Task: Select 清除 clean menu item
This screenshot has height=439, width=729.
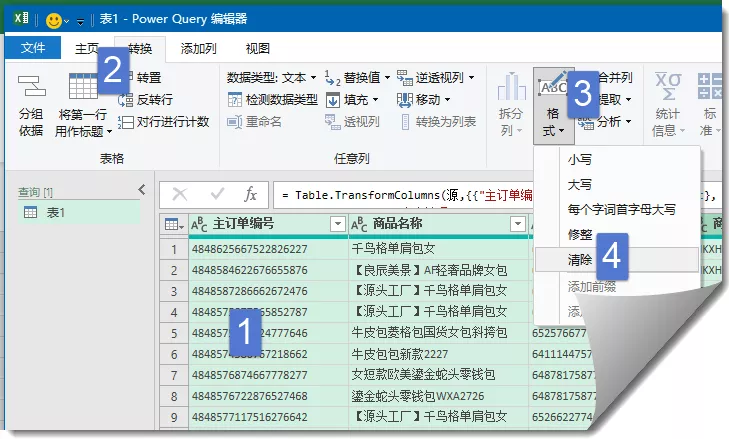Action: point(616,259)
